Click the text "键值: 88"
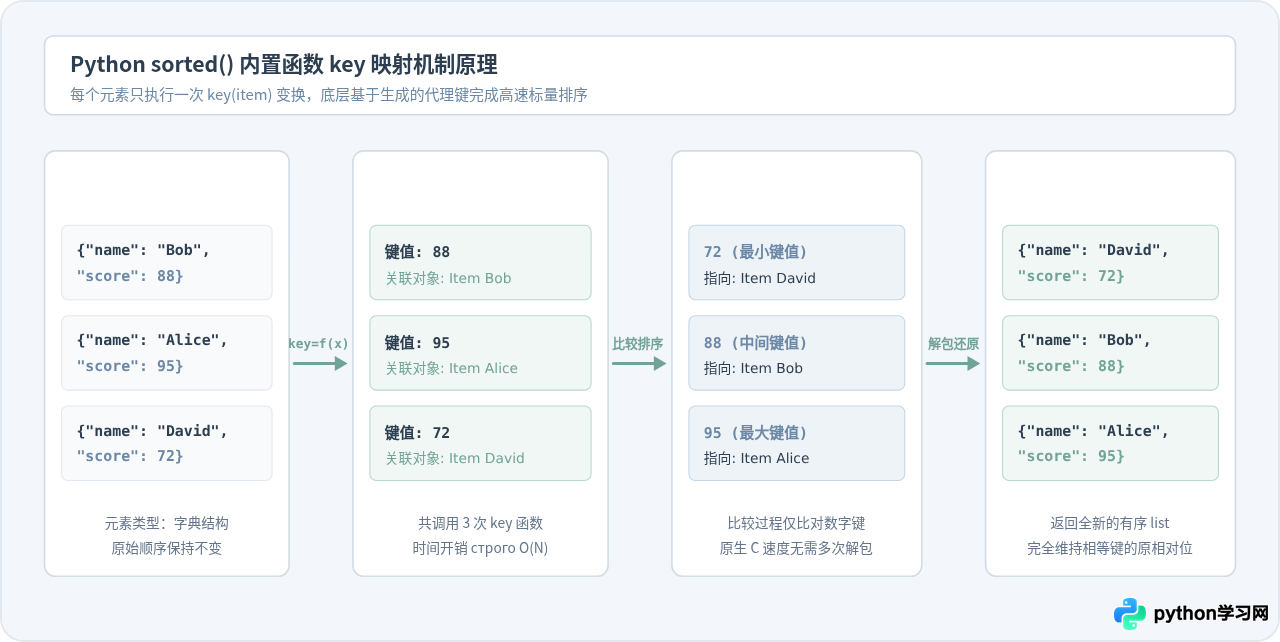 click(x=418, y=252)
